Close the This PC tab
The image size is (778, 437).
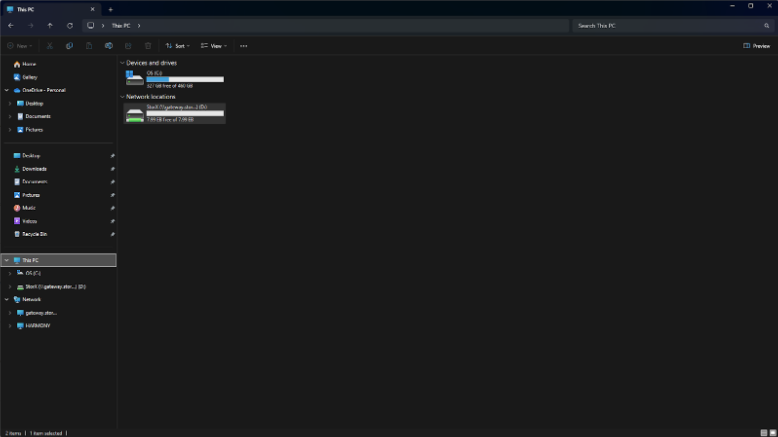coord(92,9)
